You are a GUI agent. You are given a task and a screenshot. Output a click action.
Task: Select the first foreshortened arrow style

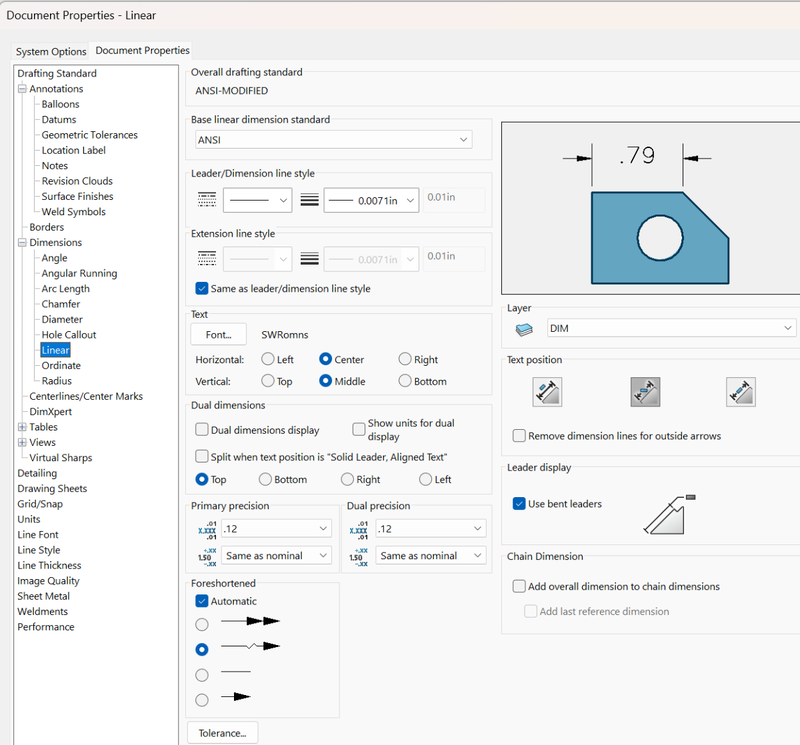point(202,624)
